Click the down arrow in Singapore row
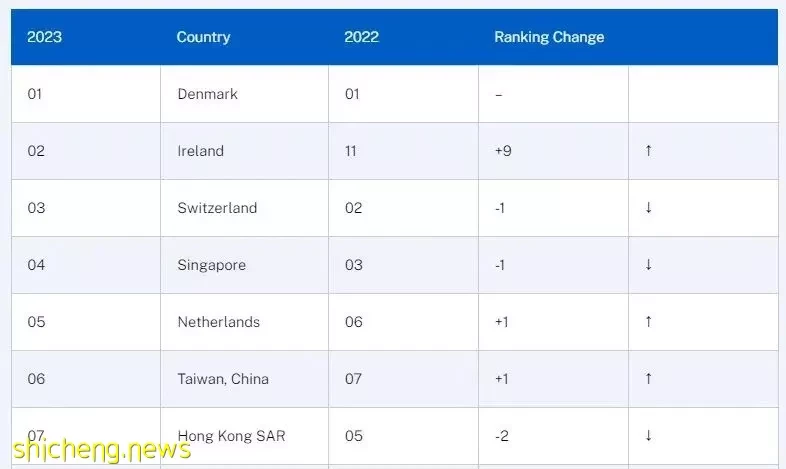 pyautogui.click(x=648, y=265)
